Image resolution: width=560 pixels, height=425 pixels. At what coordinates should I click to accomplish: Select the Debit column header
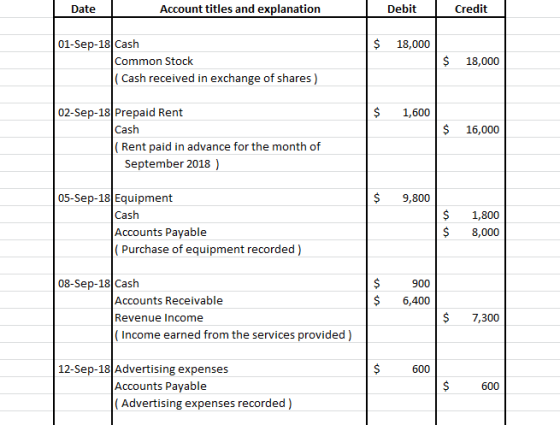pos(401,9)
